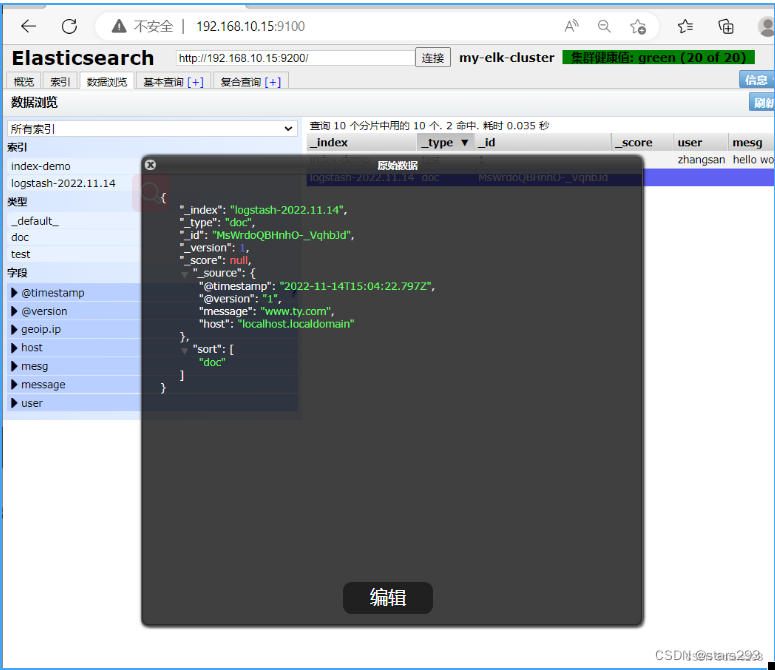This screenshot has width=775, height=670.
Task: Go back with the browser back arrow
Action: coord(29,26)
